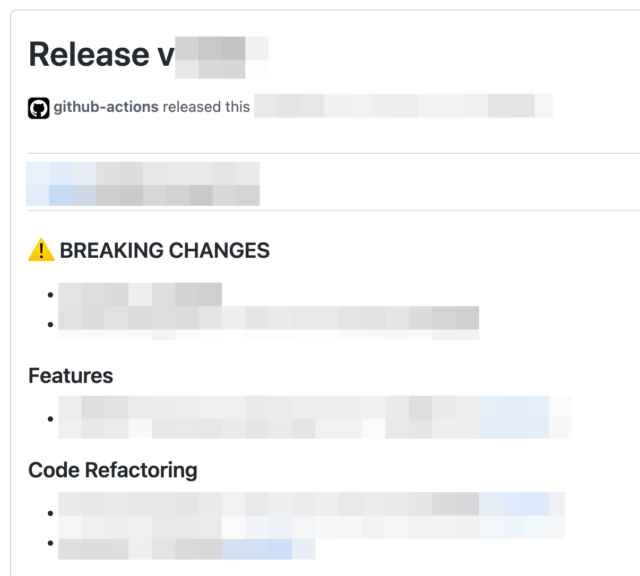Open the blue commit link in Features item

click(514, 417)
